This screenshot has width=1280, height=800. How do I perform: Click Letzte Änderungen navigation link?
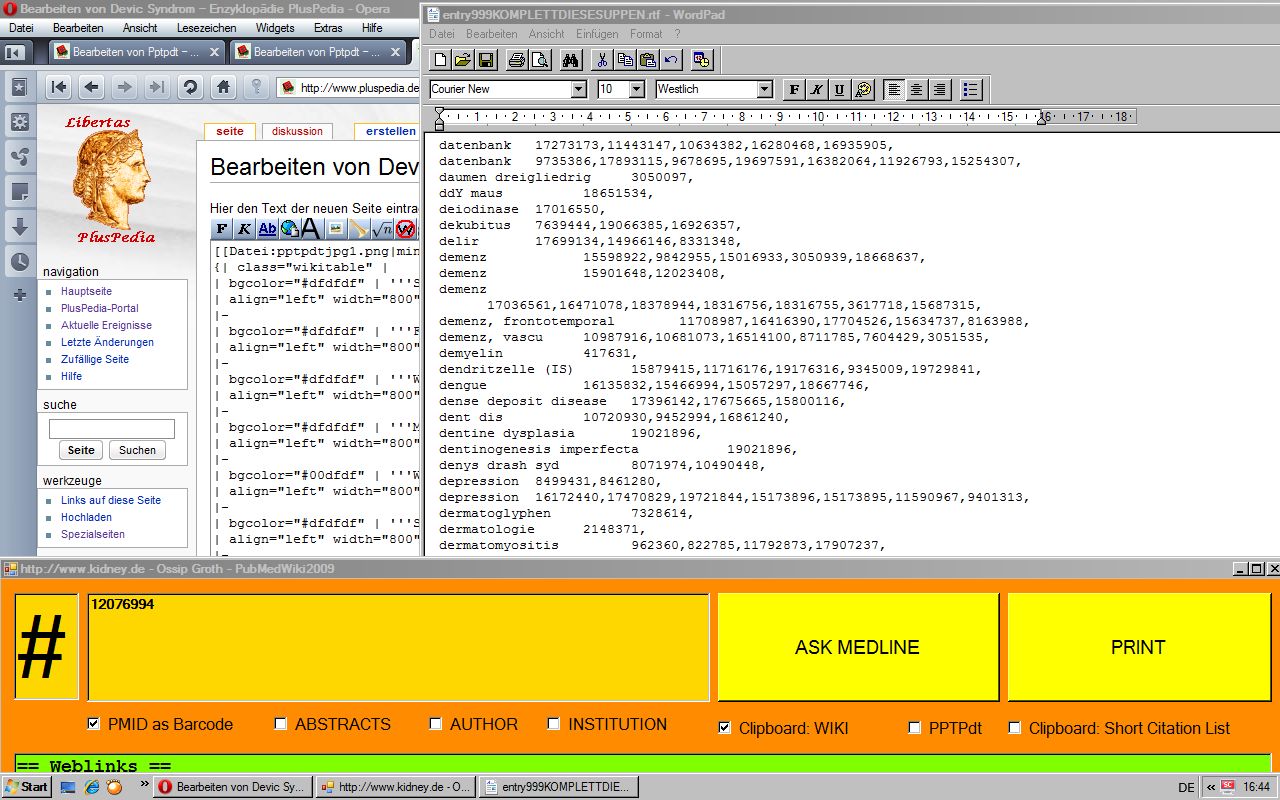(107, 342)
